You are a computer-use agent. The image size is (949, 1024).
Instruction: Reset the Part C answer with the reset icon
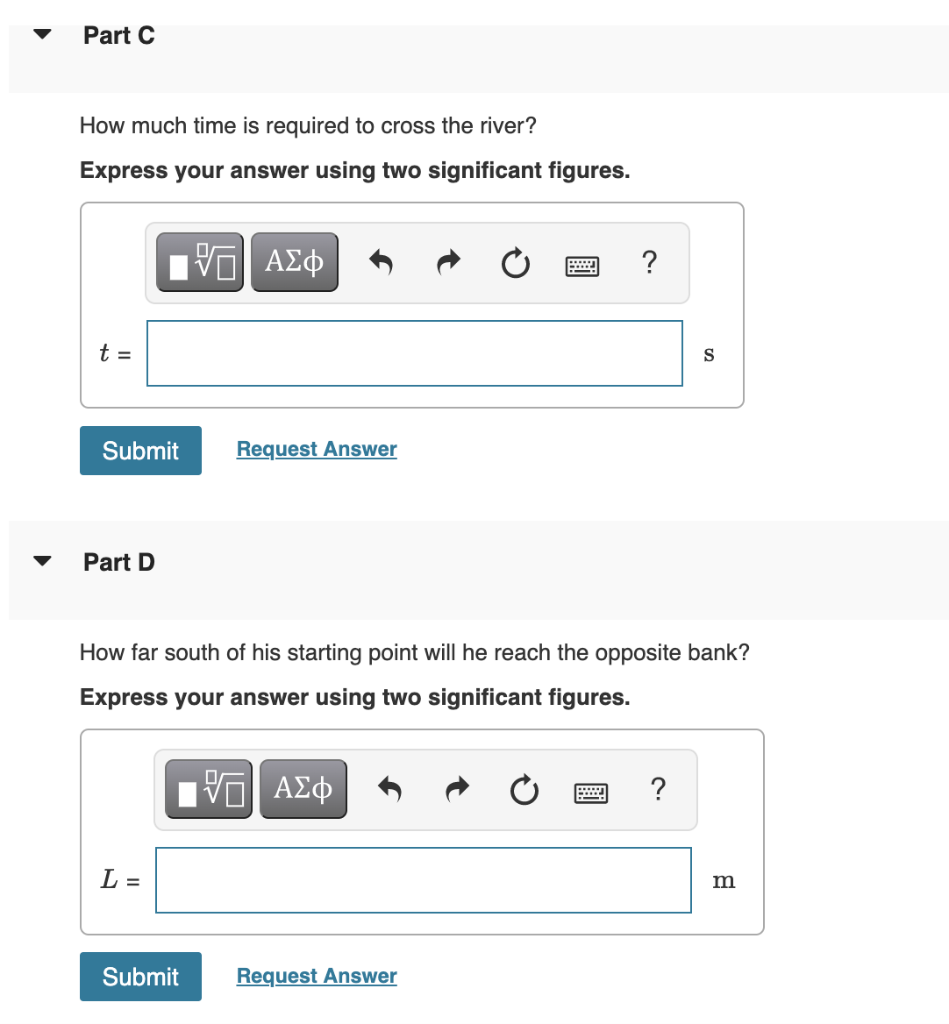click(515, 261)
